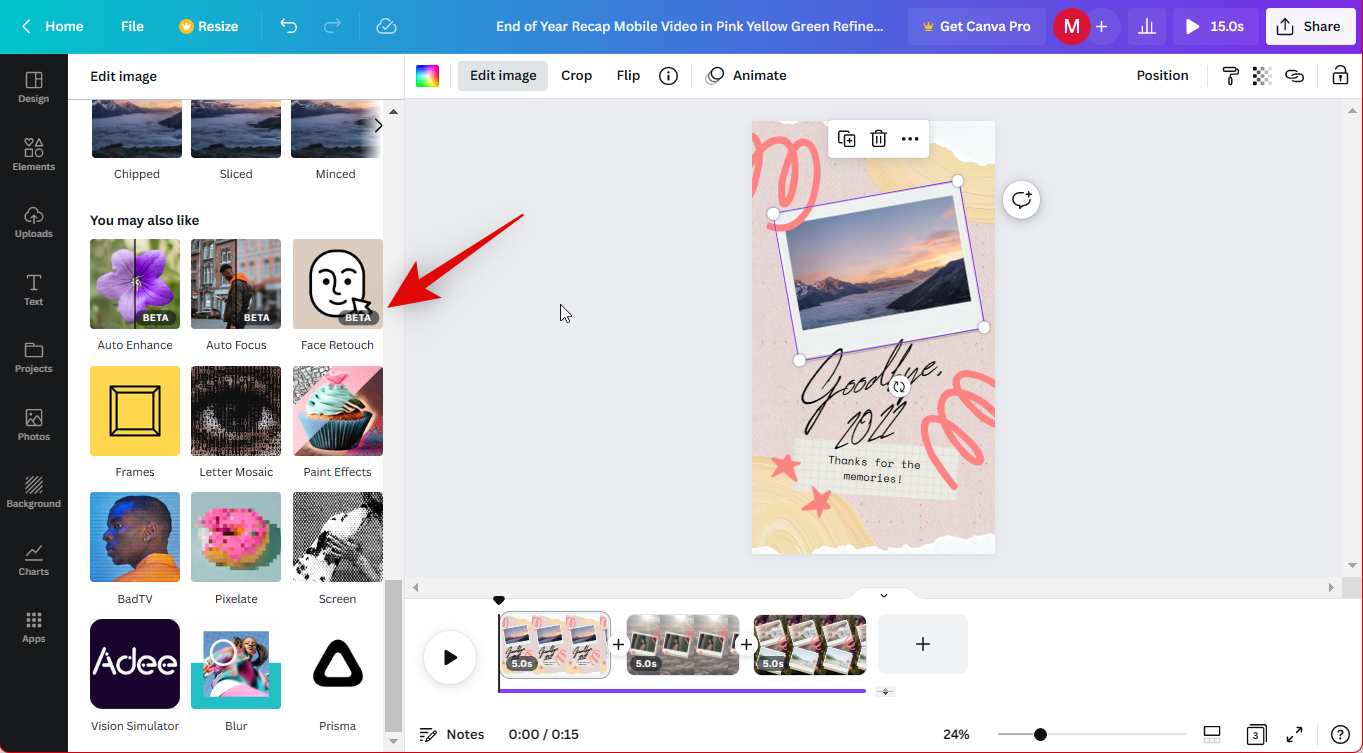Play the timeline video

pos(450,657)
